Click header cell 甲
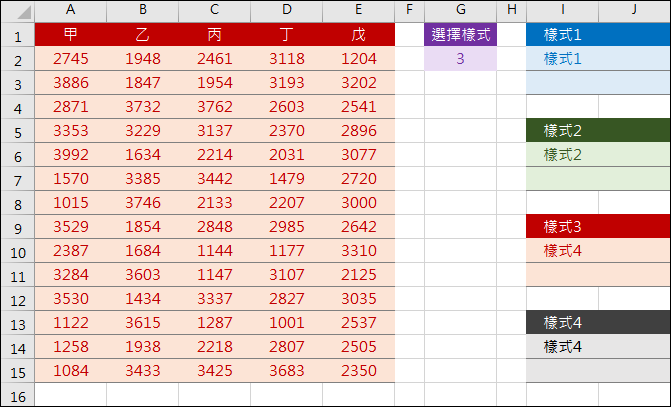The width and height of the screenshot is (671, 407). coord(71,35)
